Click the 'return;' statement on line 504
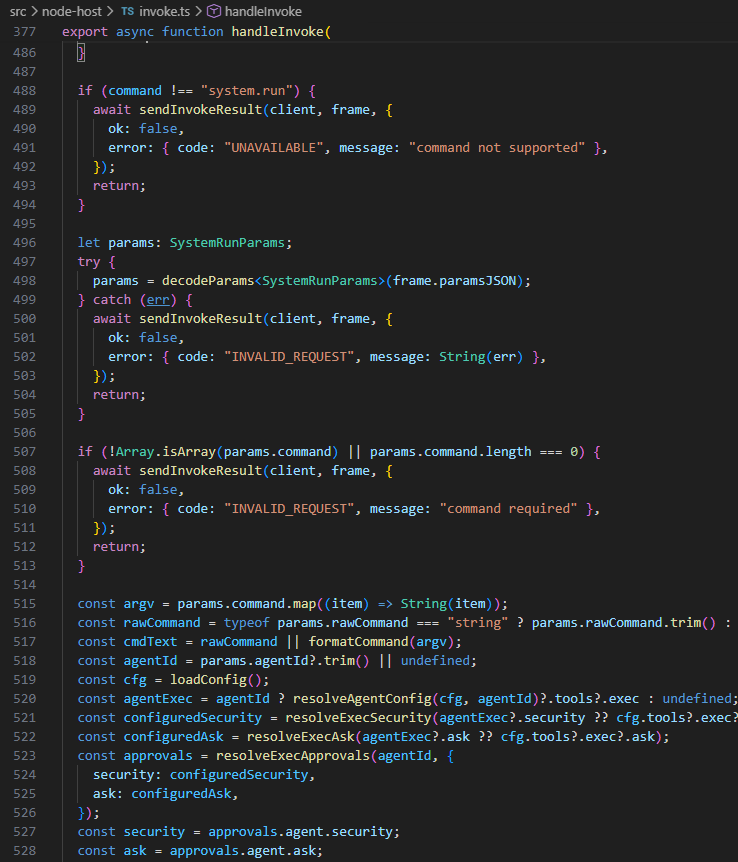This screenshot has height=862, width=738. pyautogui.click(x=119, y=395)
